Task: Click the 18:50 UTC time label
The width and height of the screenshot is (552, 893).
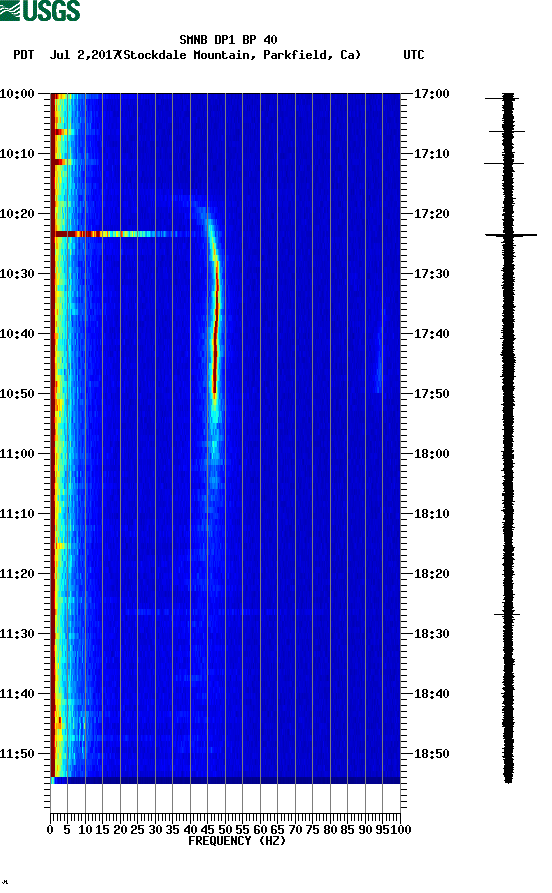Action: coord(432,754)
